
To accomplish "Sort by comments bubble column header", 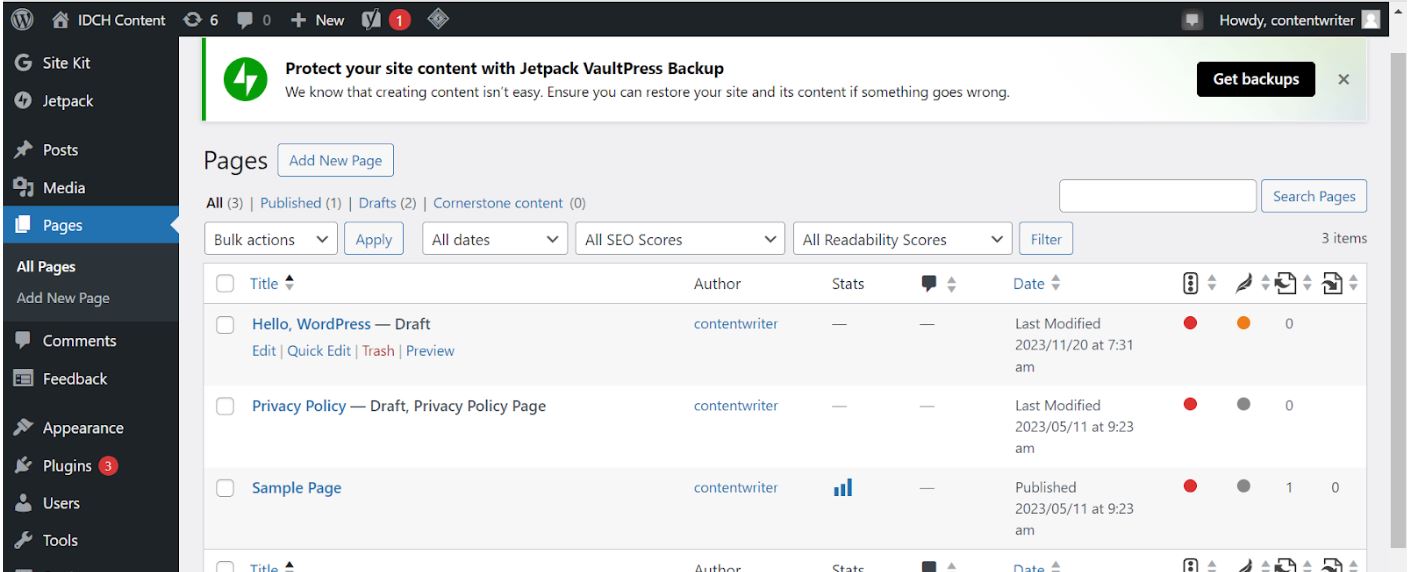I will pos(929,284).
